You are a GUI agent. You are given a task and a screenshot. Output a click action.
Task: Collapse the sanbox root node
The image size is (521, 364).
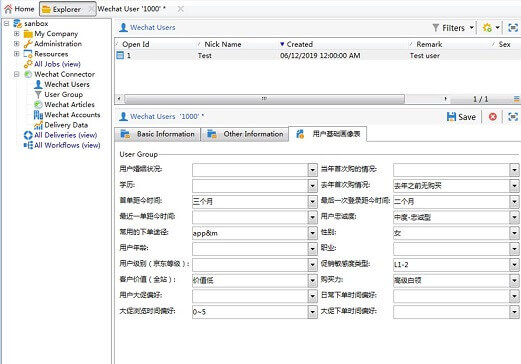coord(6,24)
